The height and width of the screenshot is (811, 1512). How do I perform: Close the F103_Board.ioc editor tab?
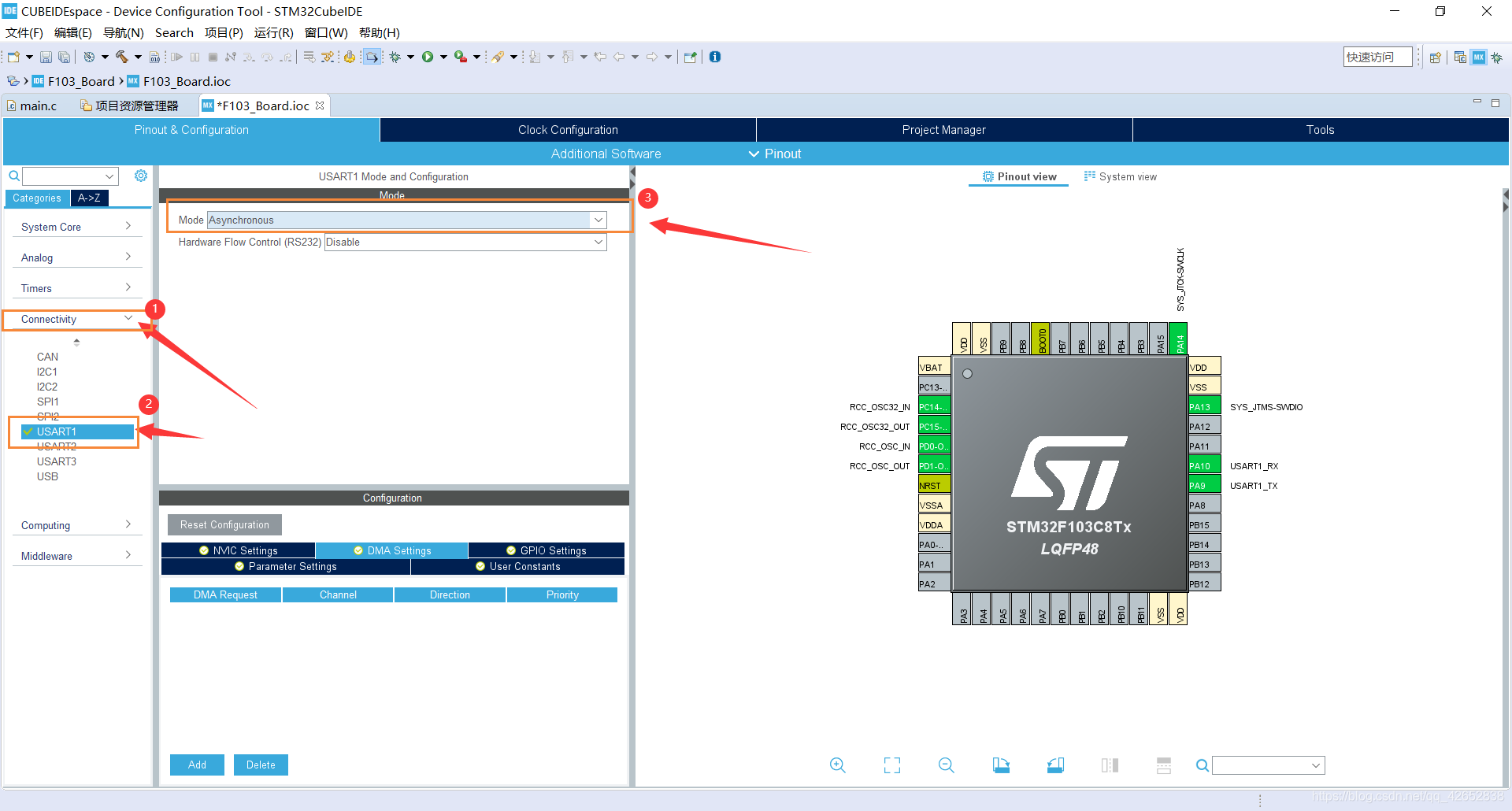pyautogui.click(x=320, y=106)
